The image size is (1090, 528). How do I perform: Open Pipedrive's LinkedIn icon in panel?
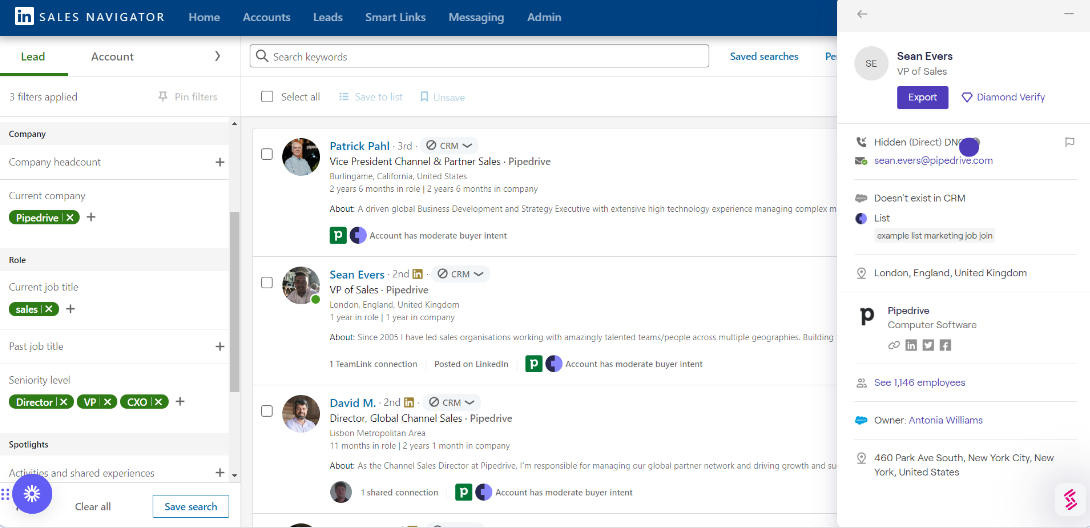pos(911,345)
